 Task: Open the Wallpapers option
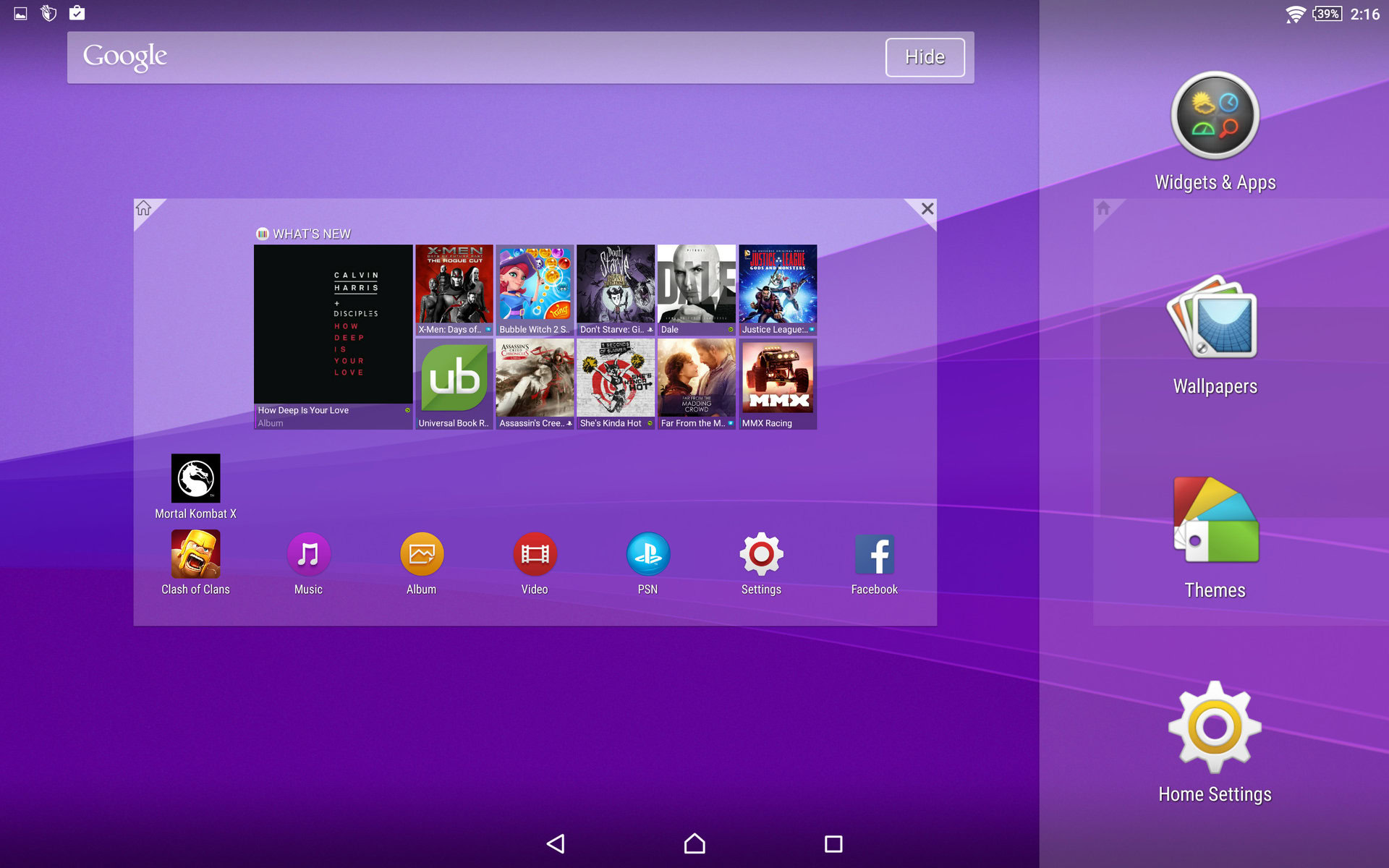(1215, 320)
